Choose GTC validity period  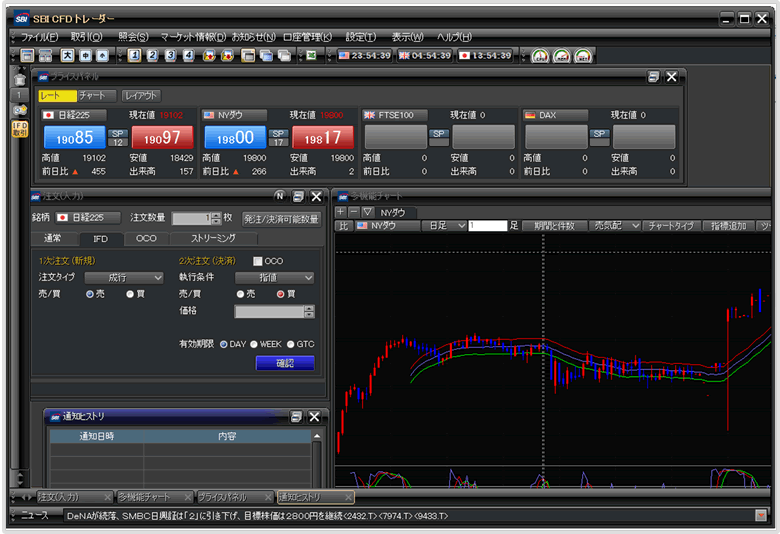tap(291, 344)
